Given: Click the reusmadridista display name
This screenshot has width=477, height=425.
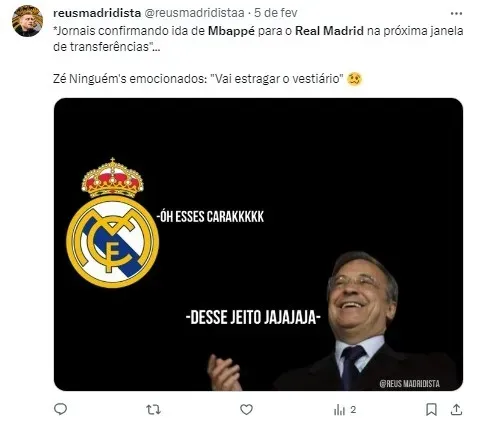Looking at the screenshot, I should pyautogui.click(x=97, y=13).
